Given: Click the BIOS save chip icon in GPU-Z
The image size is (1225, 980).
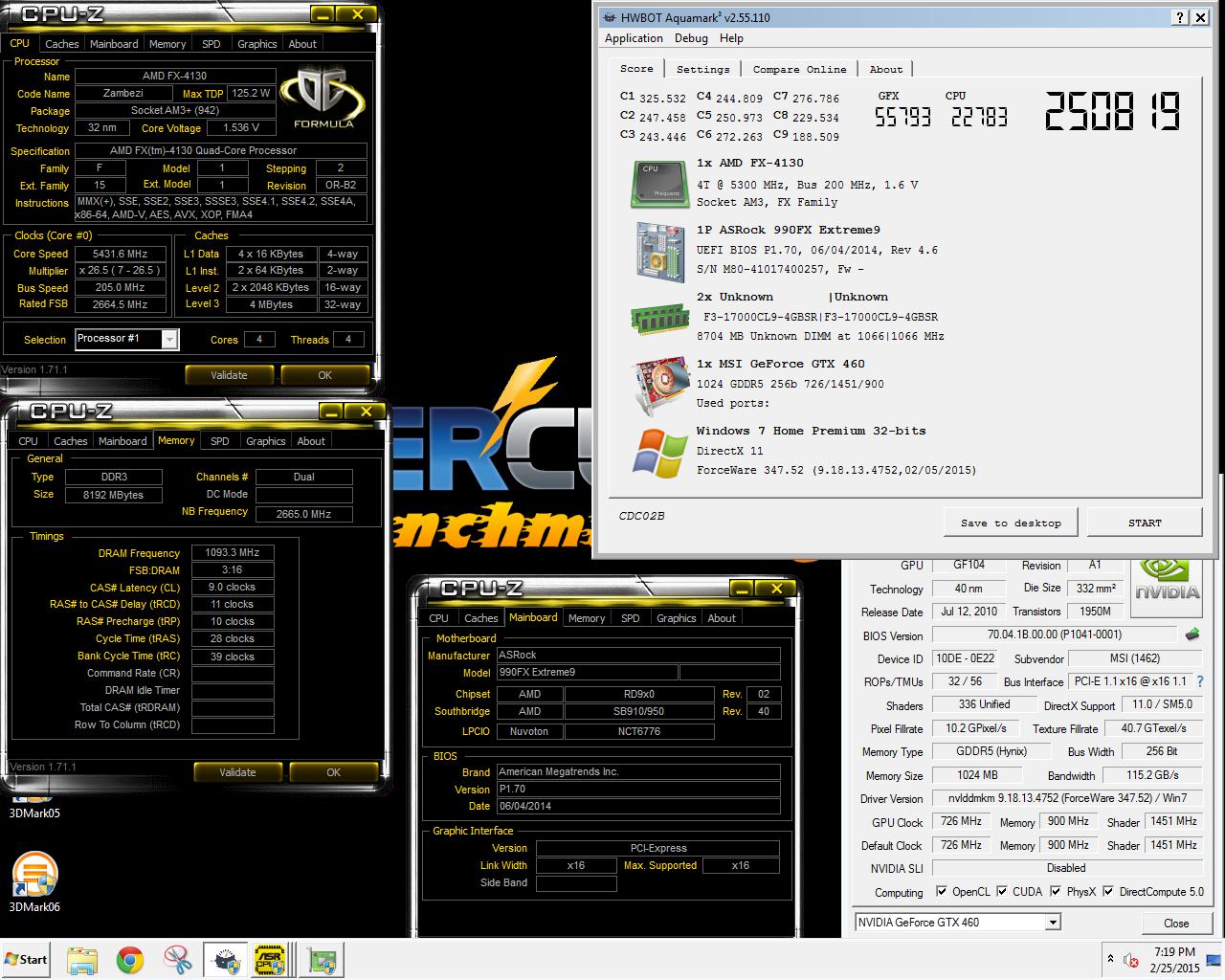Looking at the screenshot, I should tap(1192, 635).
